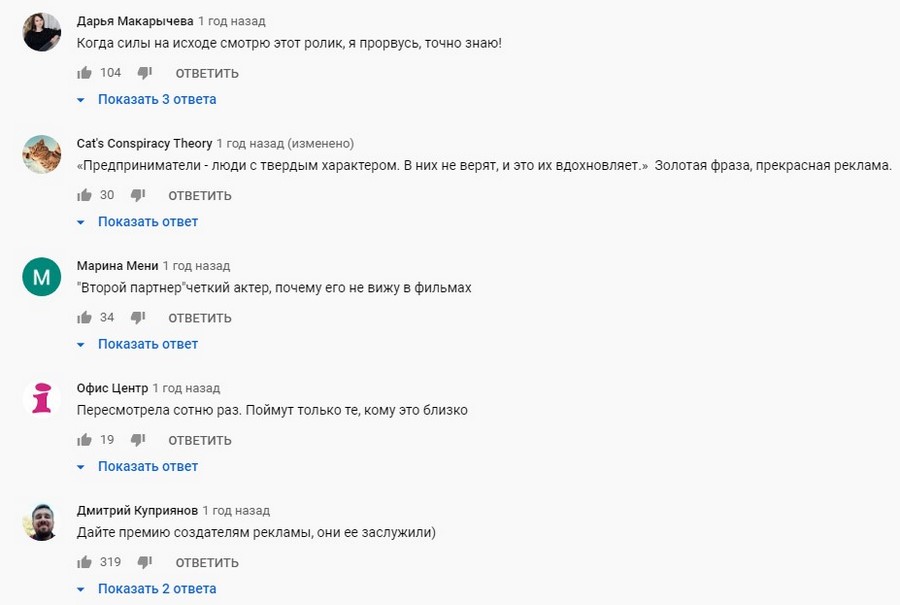The image size is (900, 605).
Task: Like Cat's Conspiracy Theory's comment
Action: pos(84,195)
